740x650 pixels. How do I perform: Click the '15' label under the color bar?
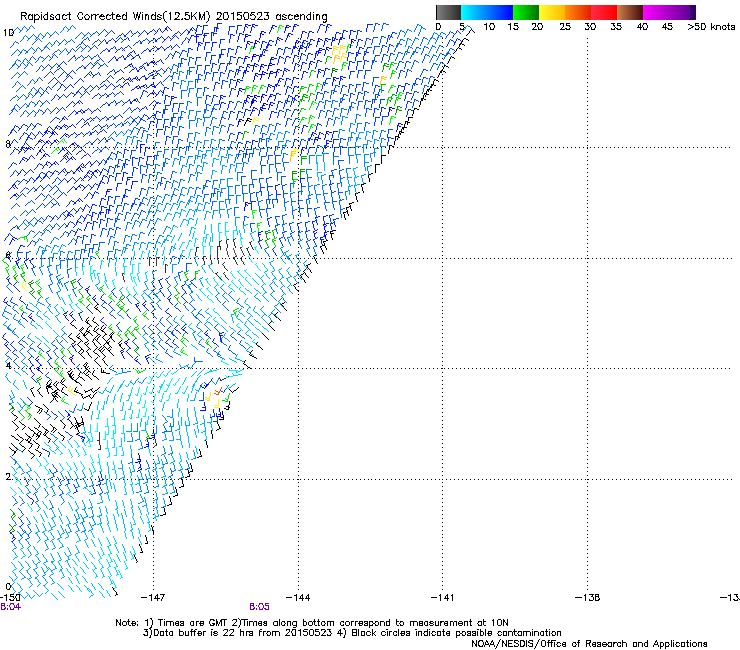click(x=513, y=26)
